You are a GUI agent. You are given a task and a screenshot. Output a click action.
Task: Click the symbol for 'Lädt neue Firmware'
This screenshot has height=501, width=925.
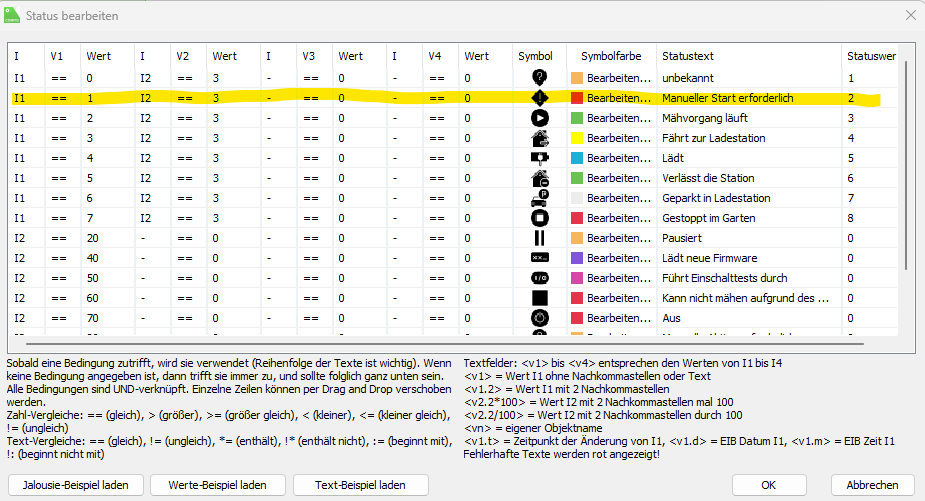coord(539,258)
